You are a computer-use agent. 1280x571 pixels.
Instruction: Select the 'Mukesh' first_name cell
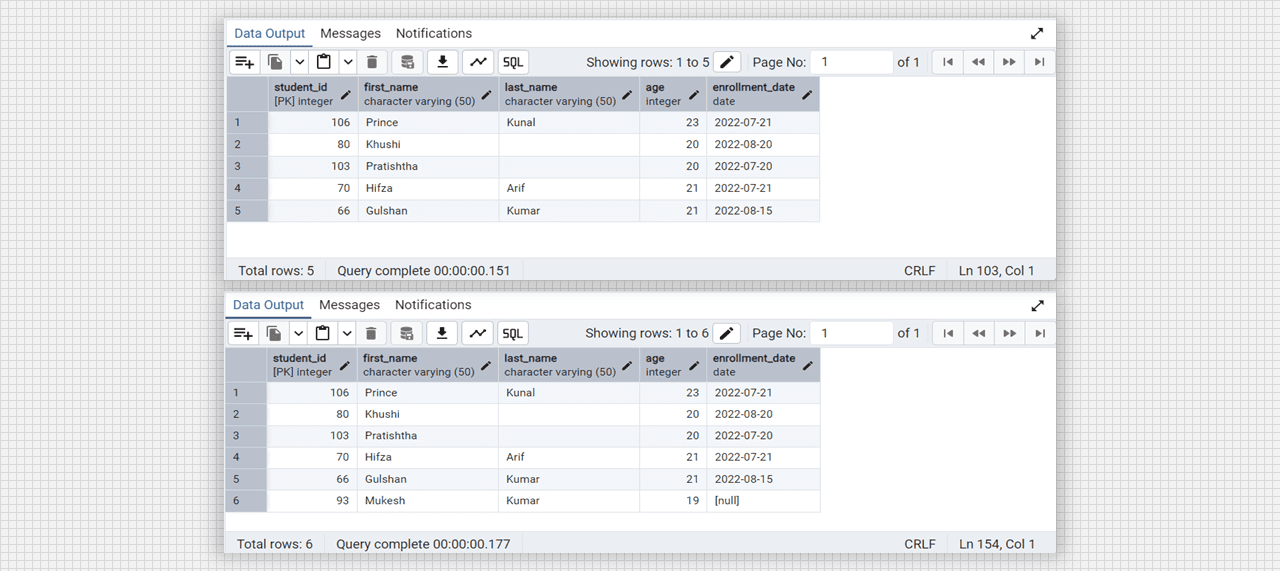[x=428, y=501]
